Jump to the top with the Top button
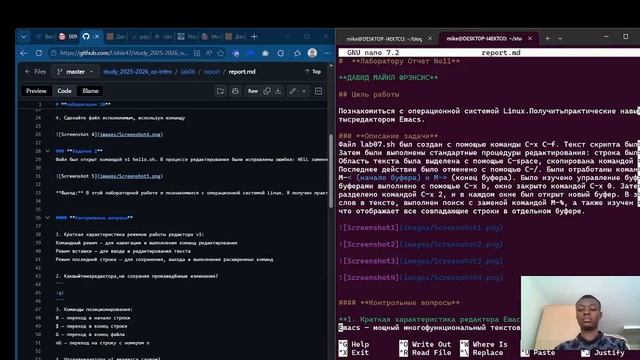Screen dimensions: 640x360 313,72
